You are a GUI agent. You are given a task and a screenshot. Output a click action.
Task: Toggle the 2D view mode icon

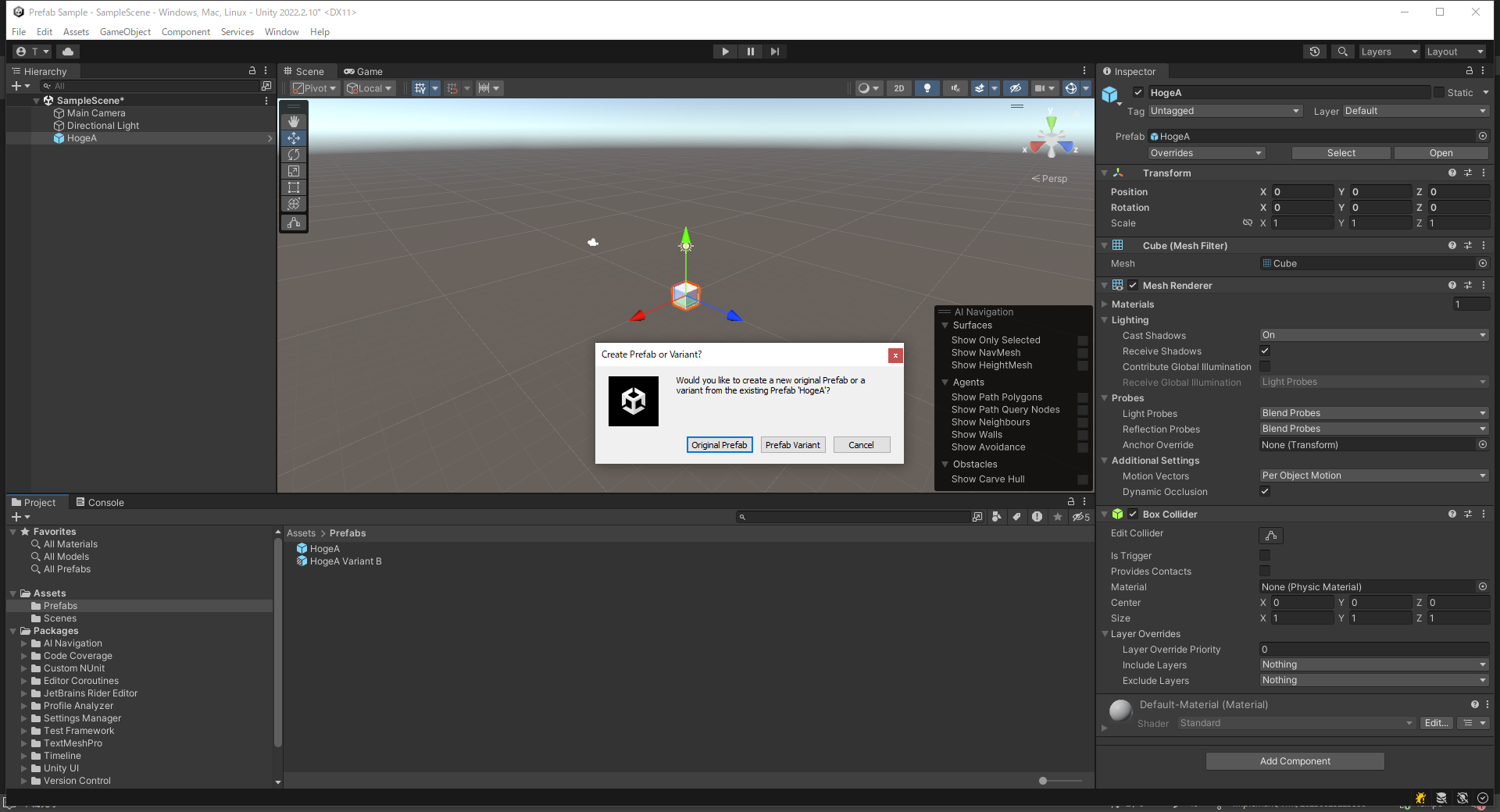coord(898,88)
